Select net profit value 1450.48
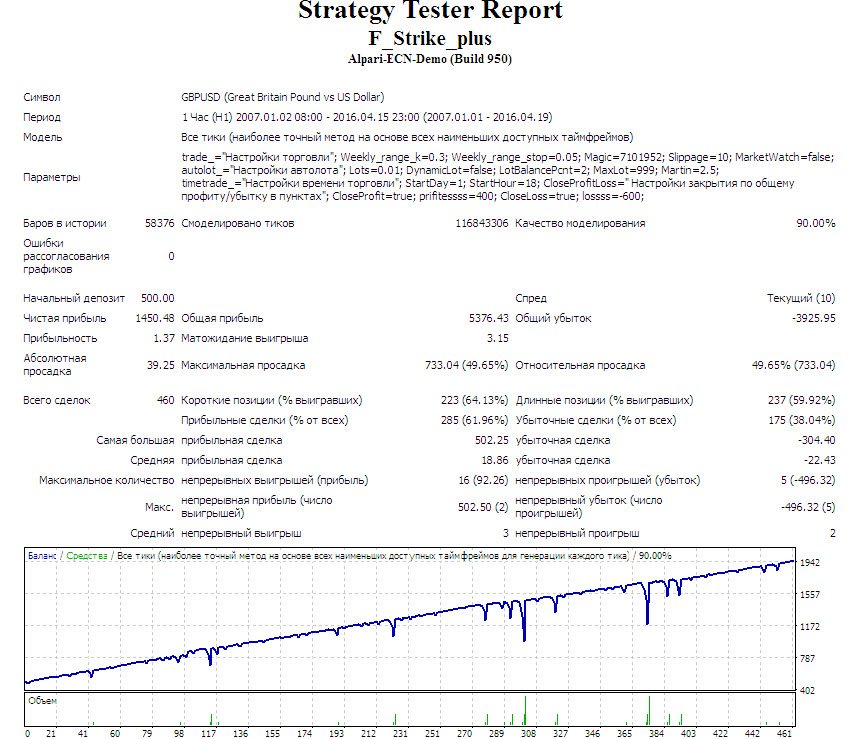The image size is (848, 739). tap(155, 319)
